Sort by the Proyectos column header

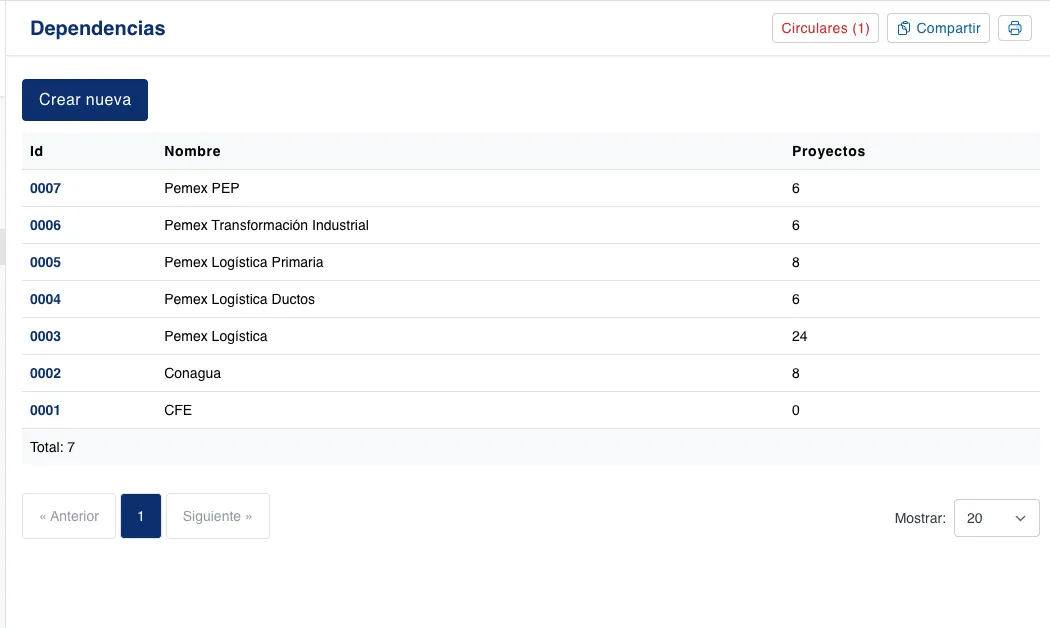tap(828, 151)
